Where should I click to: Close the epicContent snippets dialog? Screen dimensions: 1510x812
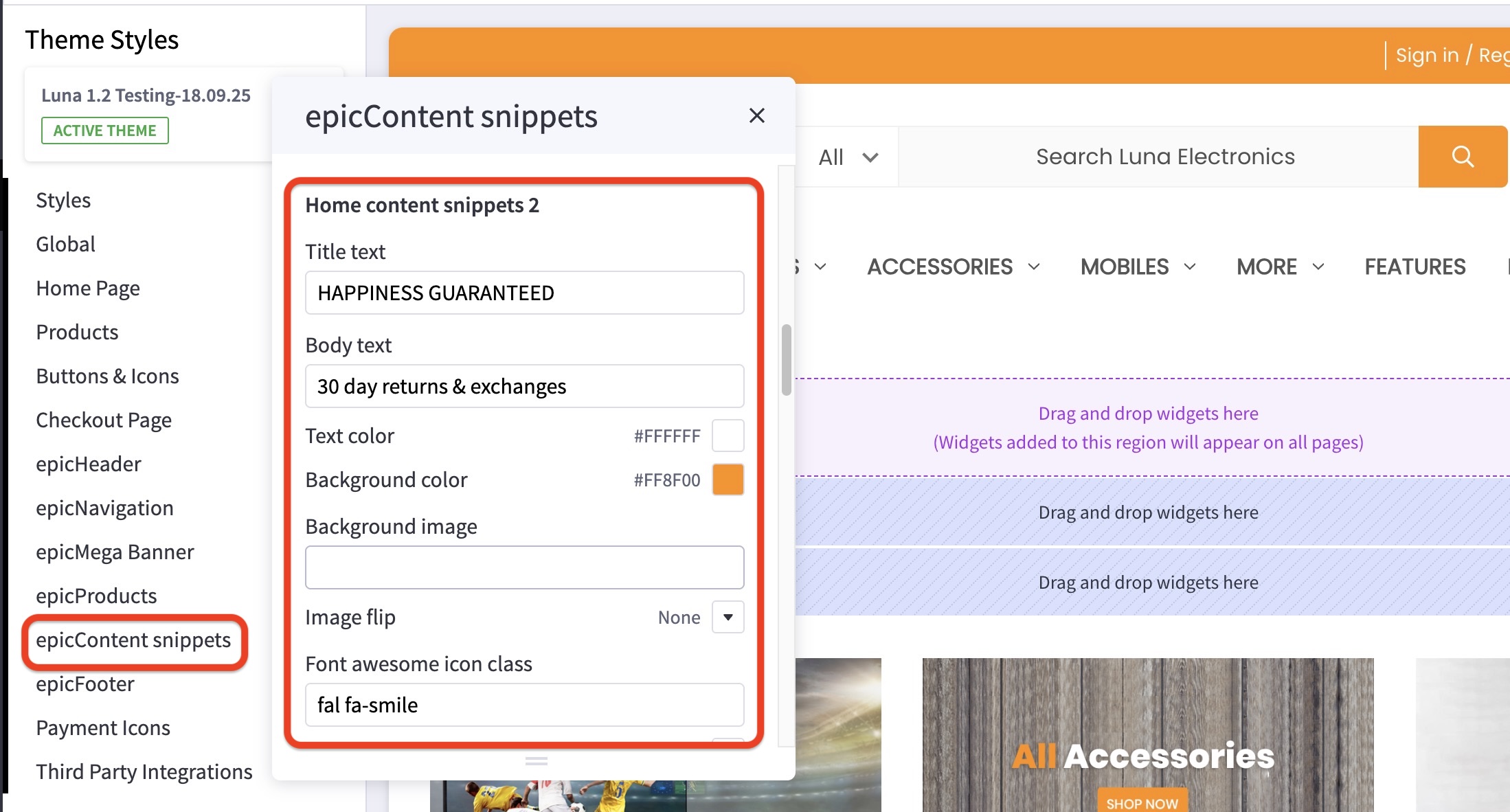756,115
